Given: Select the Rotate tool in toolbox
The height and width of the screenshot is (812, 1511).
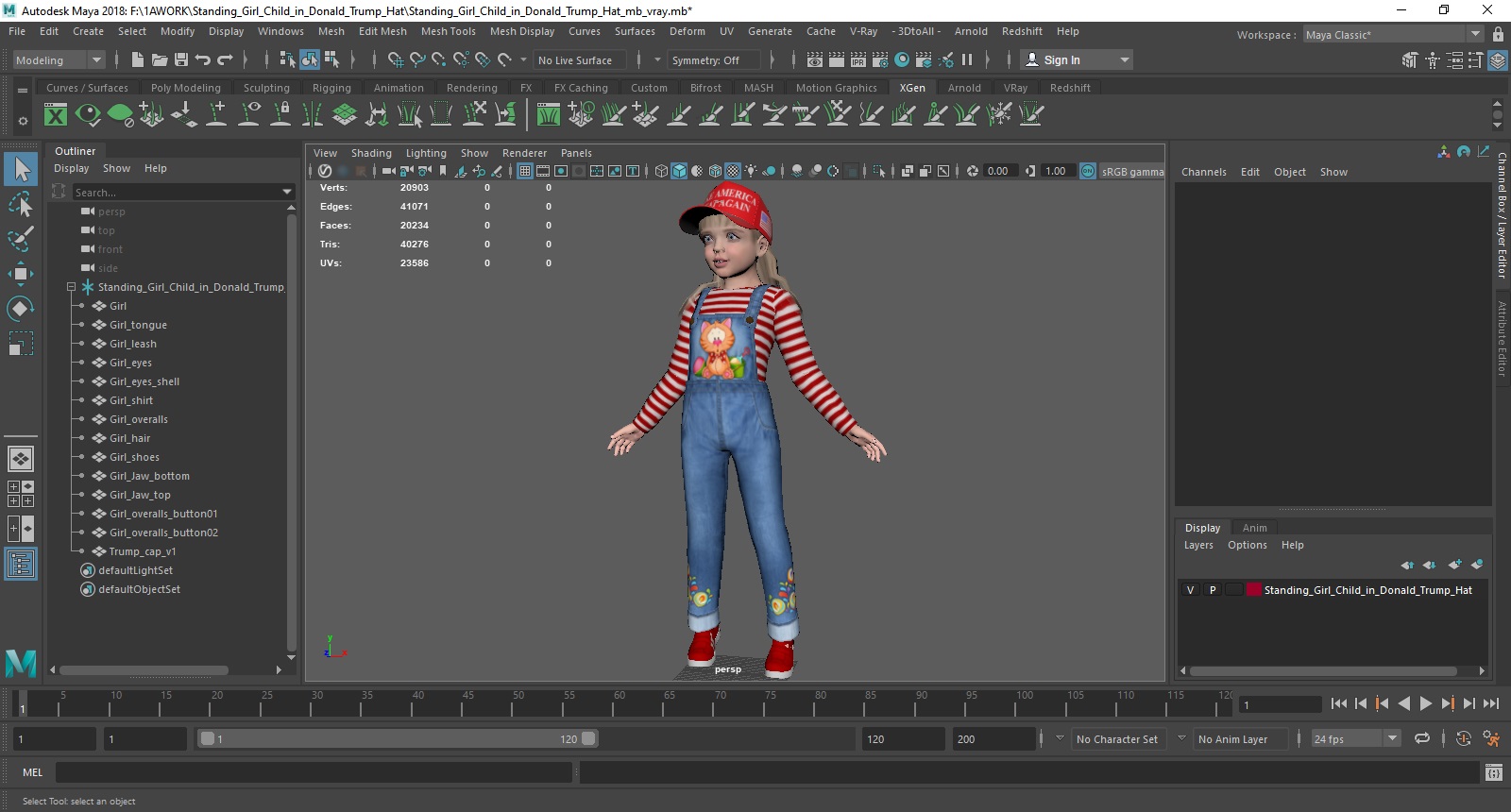Looking at the screenshot, I should tap(21, 309).
